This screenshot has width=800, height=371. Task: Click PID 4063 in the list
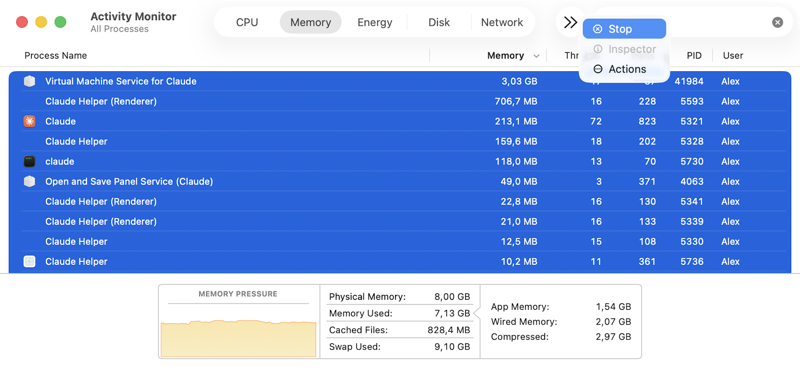691,181
